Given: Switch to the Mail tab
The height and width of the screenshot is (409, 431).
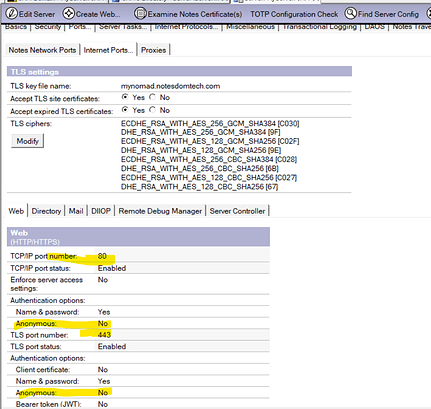Looking at the screenshot, I should click(x=76, y=211).
